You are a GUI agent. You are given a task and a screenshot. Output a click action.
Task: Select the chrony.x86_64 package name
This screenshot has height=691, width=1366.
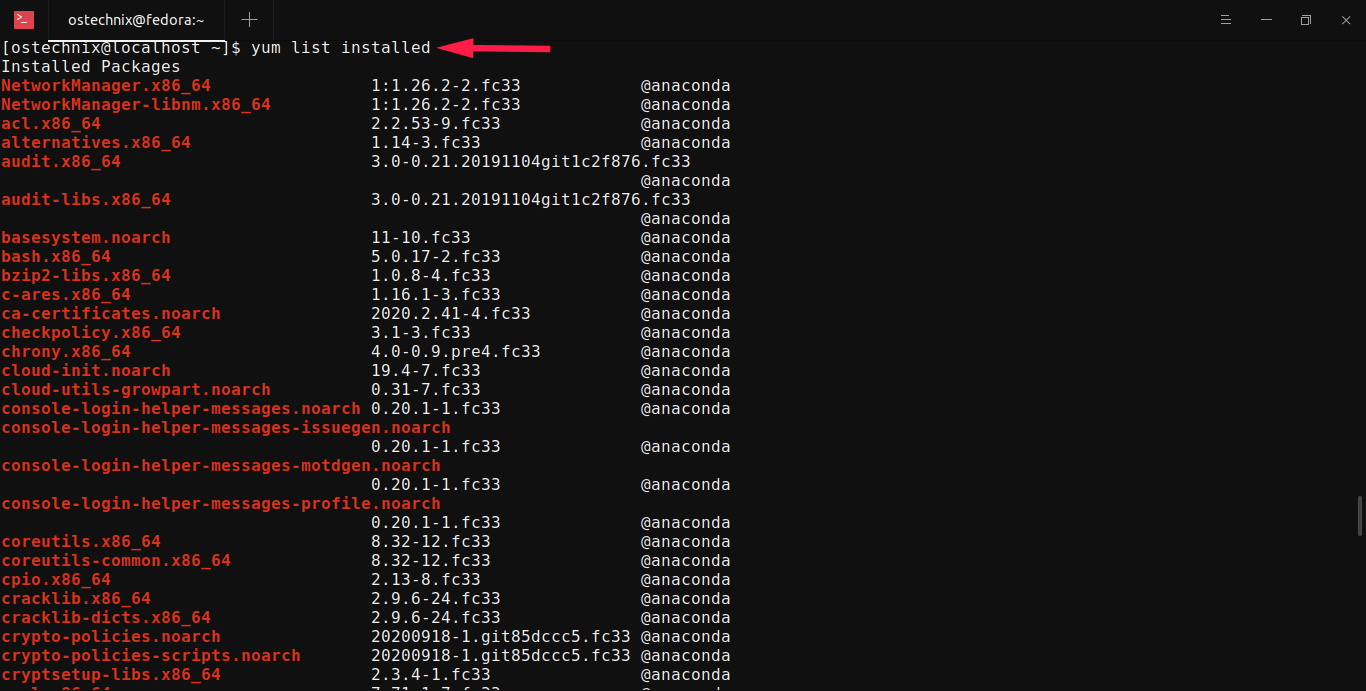[x=66, y=351]
